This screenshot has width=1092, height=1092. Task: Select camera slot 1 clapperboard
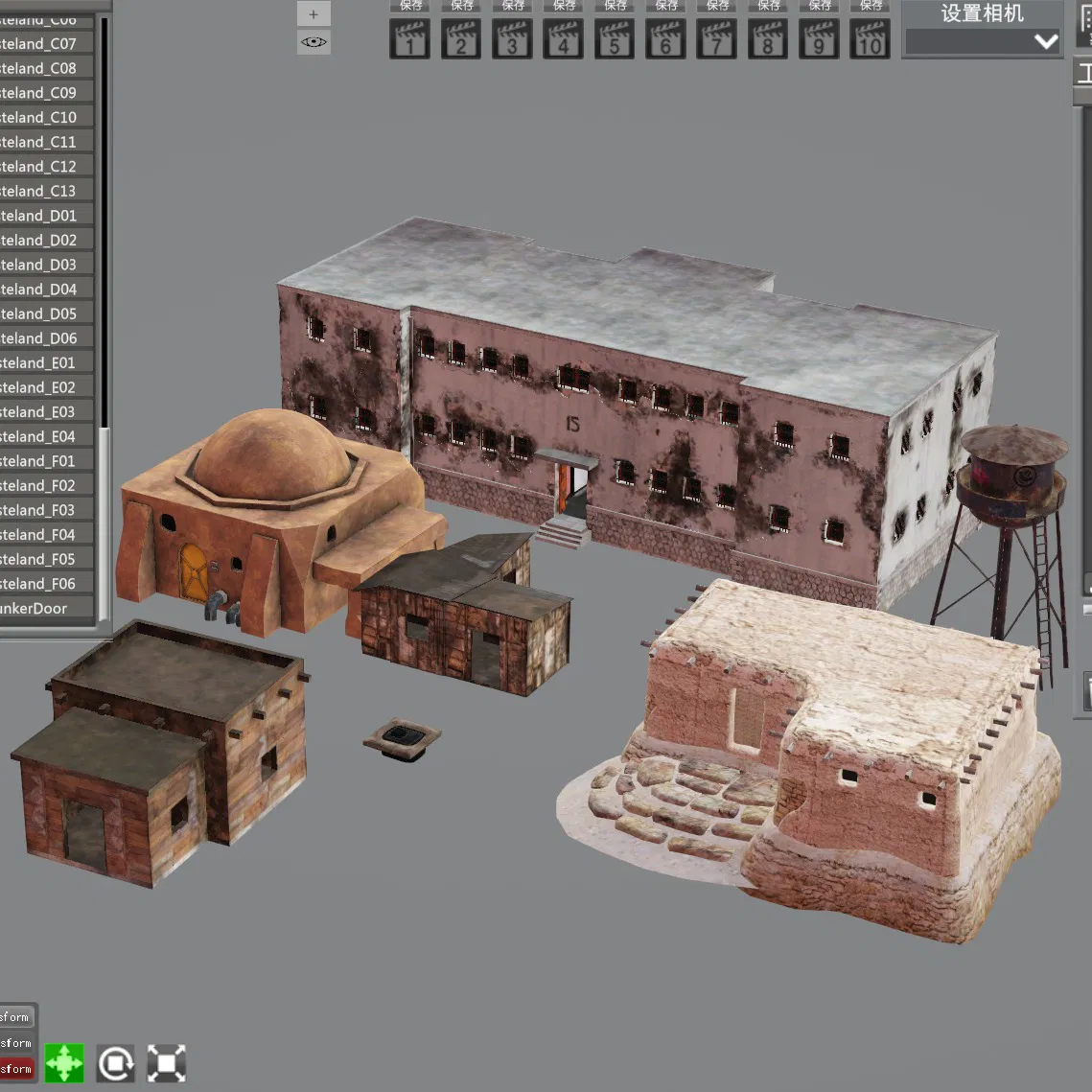click(x=409, y=39)
